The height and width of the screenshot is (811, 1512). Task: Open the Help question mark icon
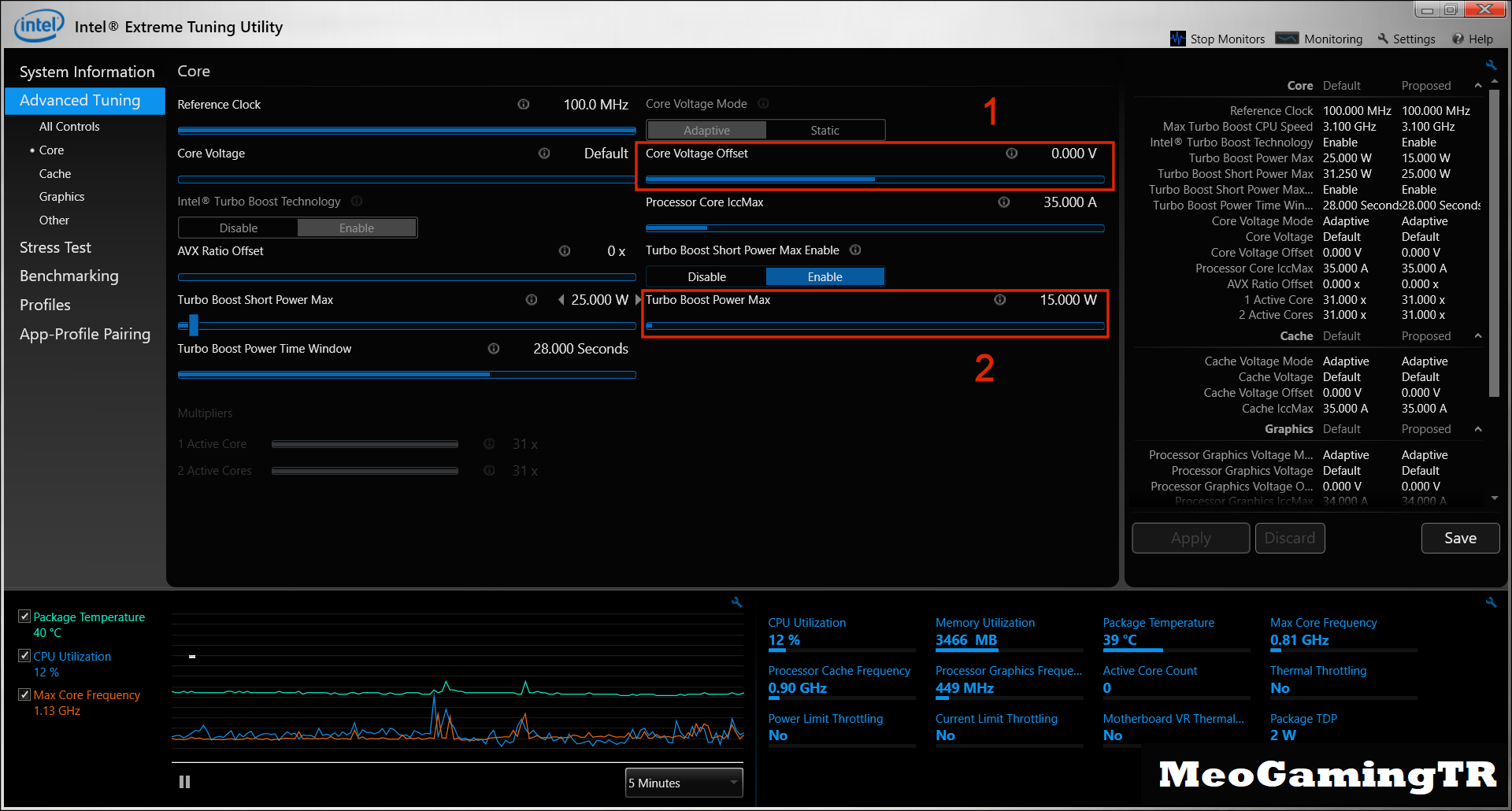click(x=1458, y=39)
